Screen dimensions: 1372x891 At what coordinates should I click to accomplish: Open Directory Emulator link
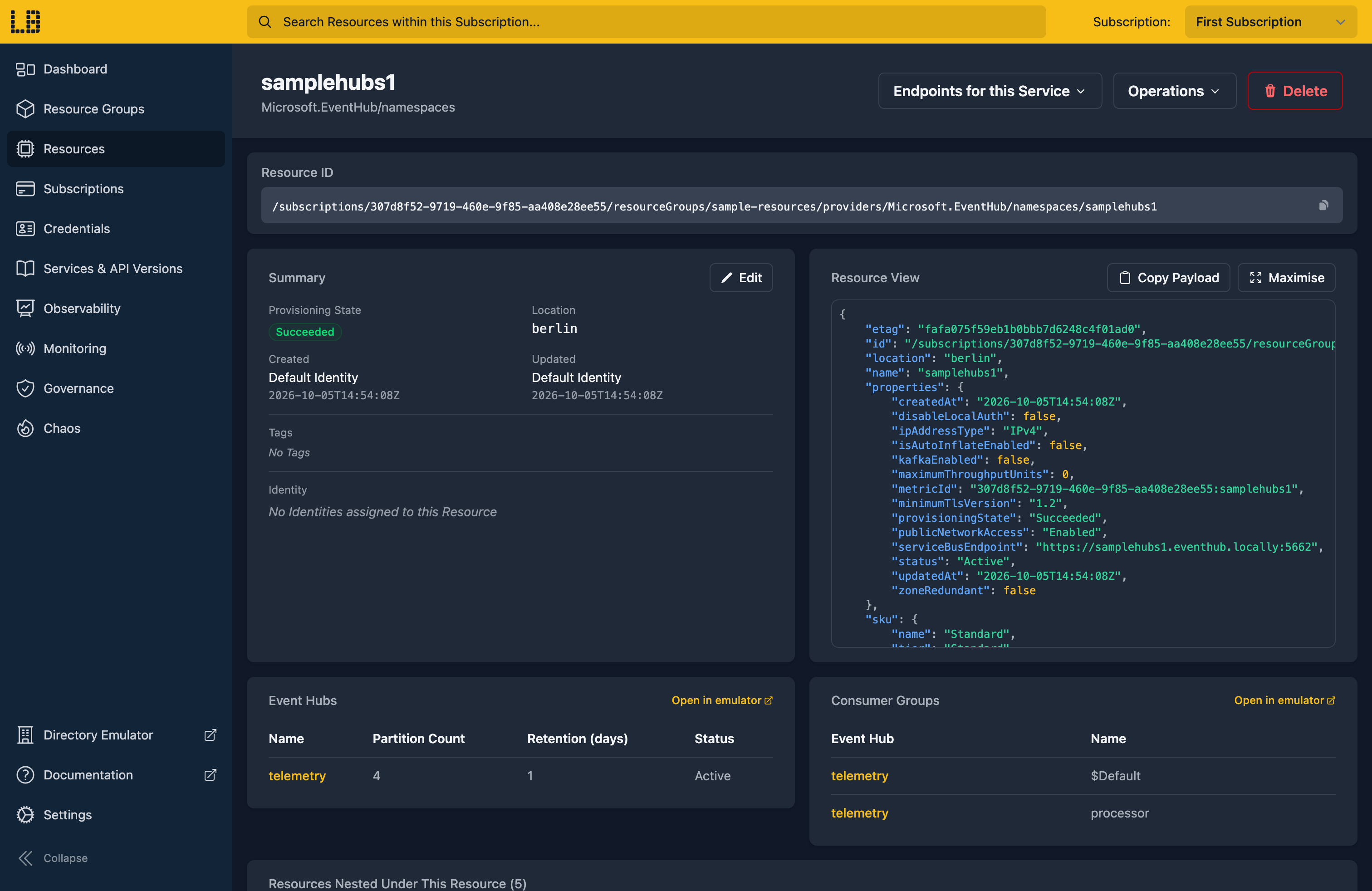116,735
